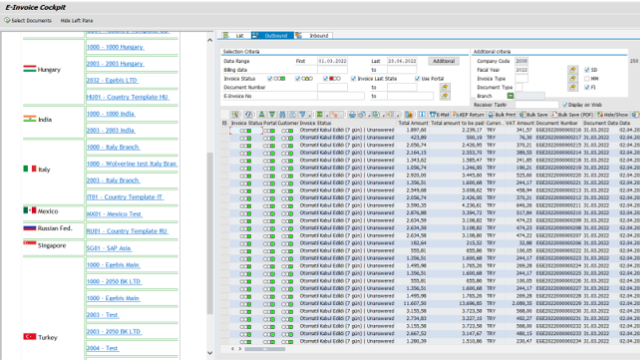Image resolution: width=640 pixels, height=360 pixels.
Task: Click the Print icon in the grid toolbar
Action: click(x=352, y=115)
